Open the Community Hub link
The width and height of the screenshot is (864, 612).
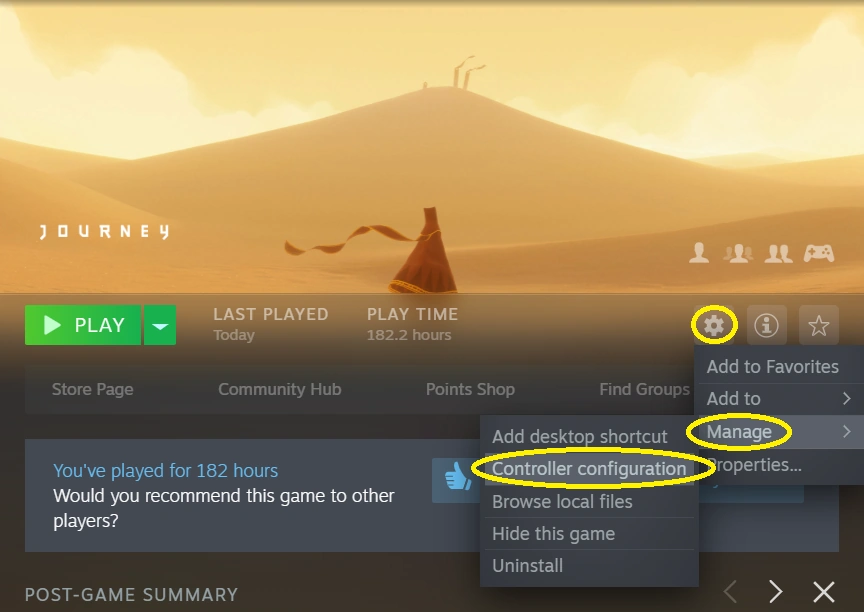[280, 389]
